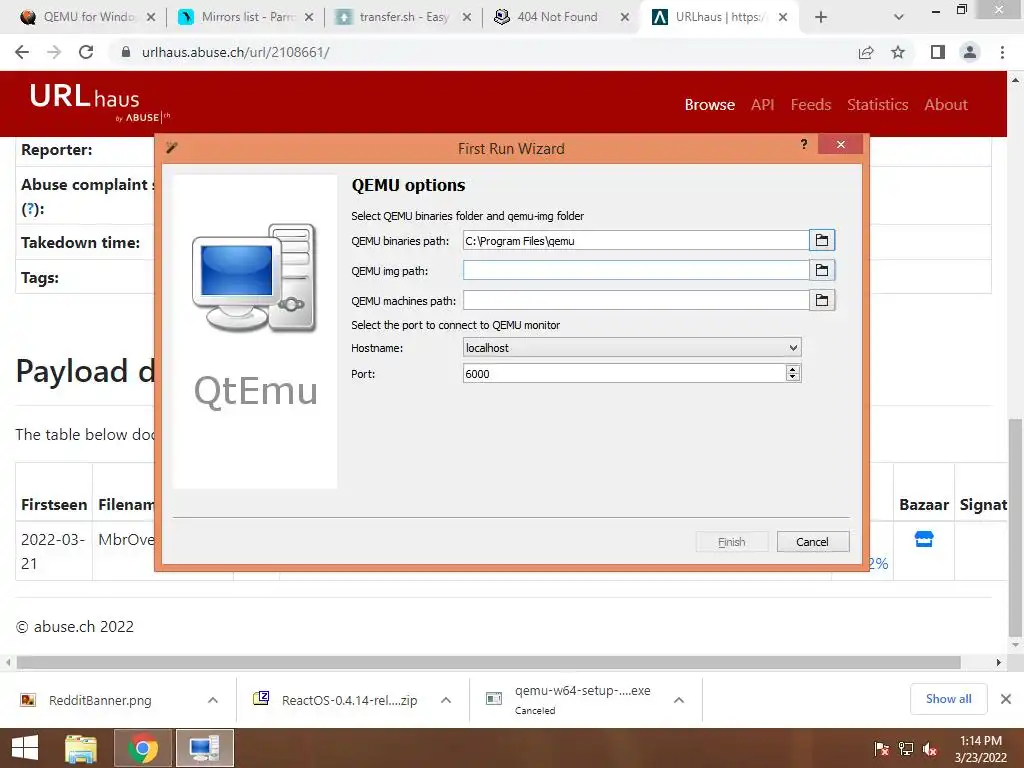Viewport: 1024px width, 768px height.
Task: Browse for QEMU machines path folder
Action: coord(822,300)
